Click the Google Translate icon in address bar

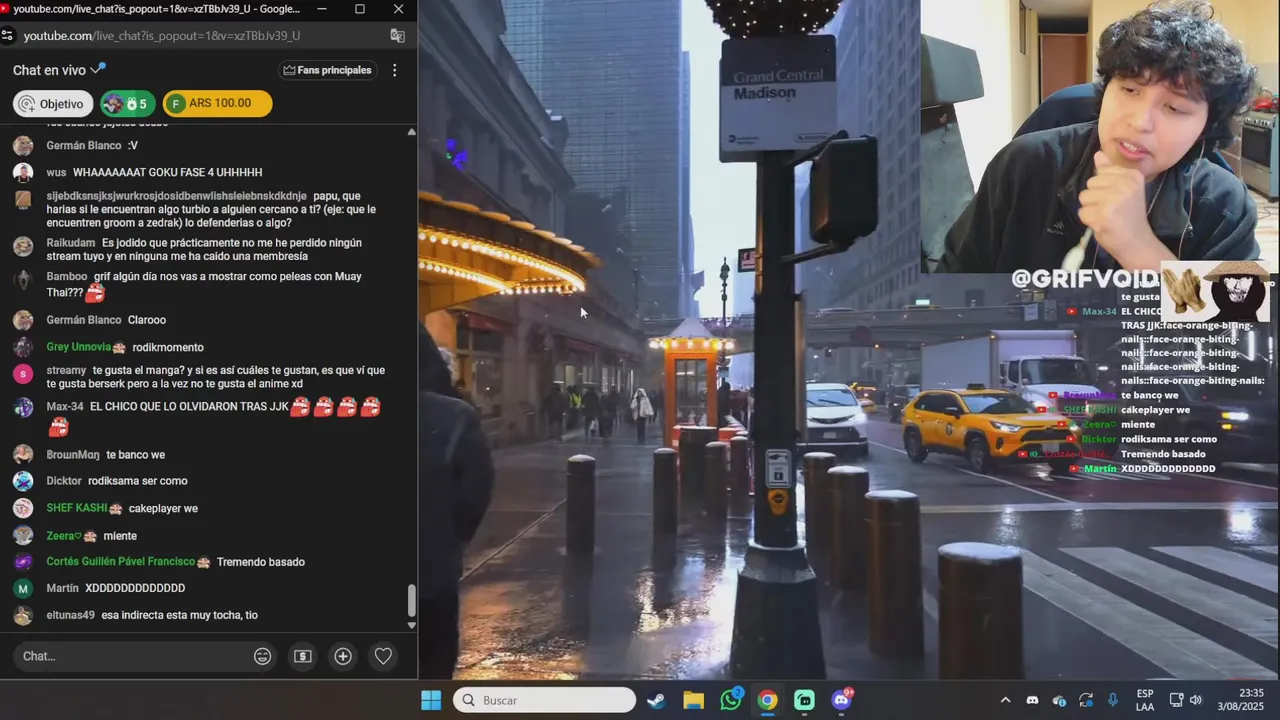pyautogui.click(x=397, y=35)
